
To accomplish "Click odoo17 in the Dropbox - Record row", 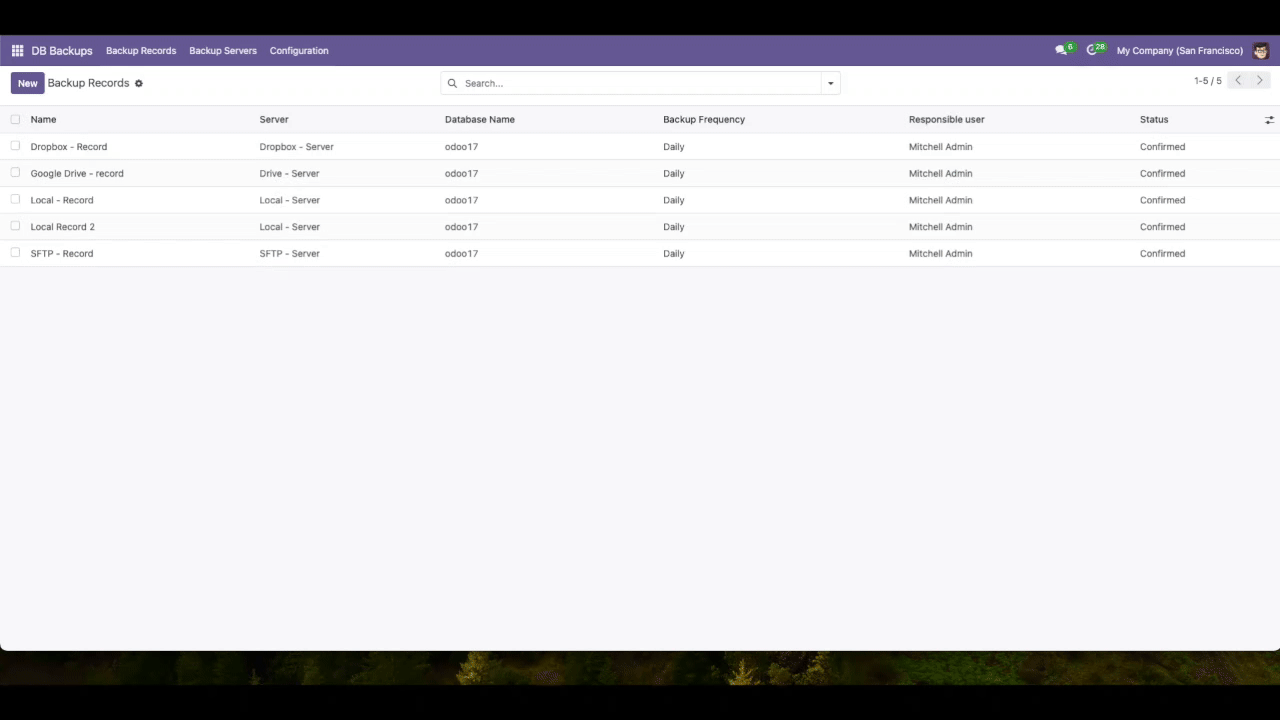I will coord(462,147).
